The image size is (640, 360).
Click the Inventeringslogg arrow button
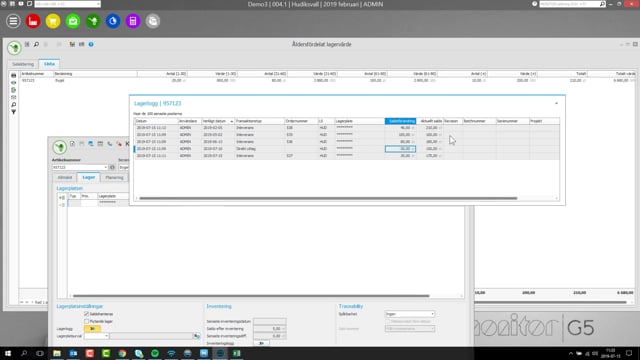(261, 343)
